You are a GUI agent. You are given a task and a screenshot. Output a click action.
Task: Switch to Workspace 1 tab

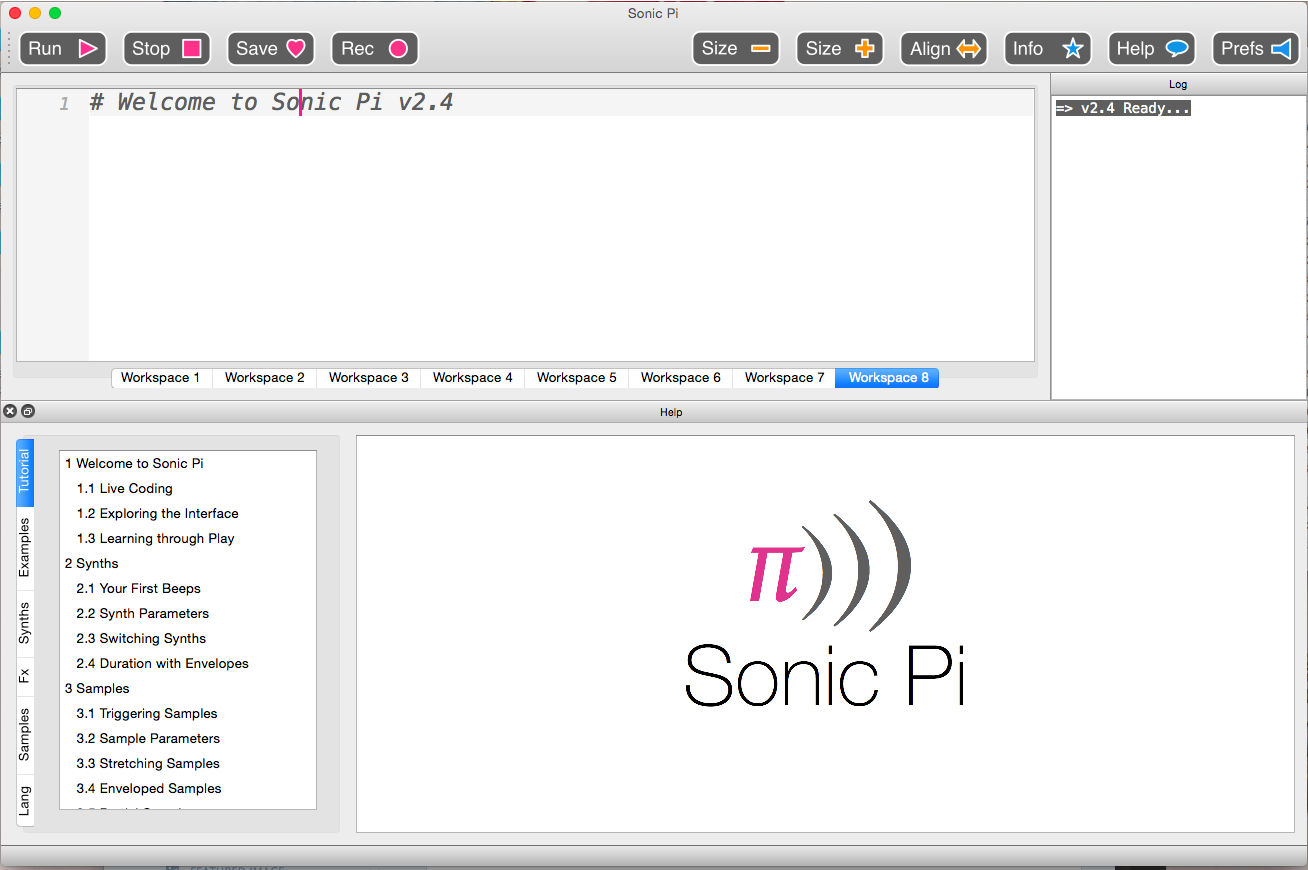[160, 378]
